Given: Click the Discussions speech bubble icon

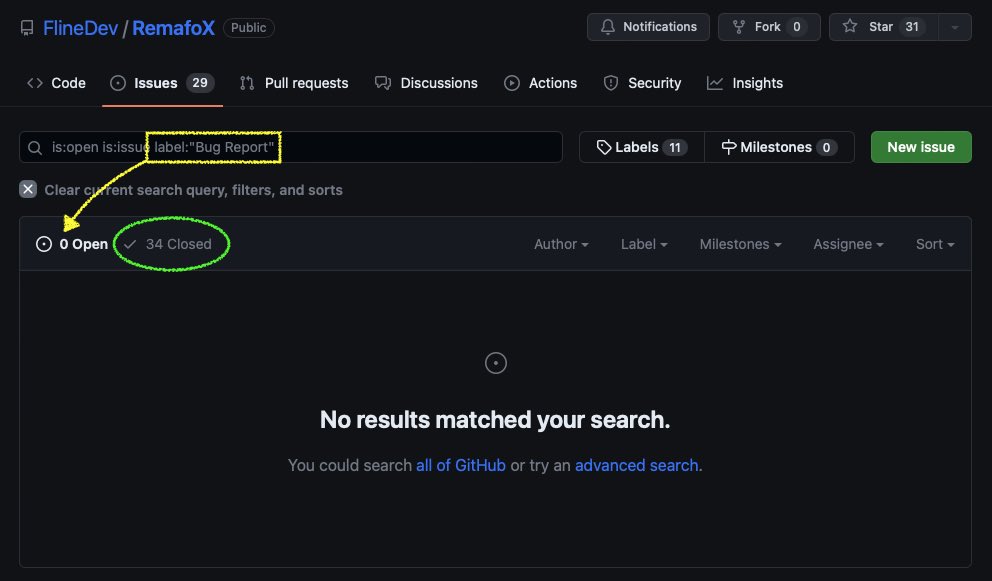Looking at the screenshot, I should 383,83.
